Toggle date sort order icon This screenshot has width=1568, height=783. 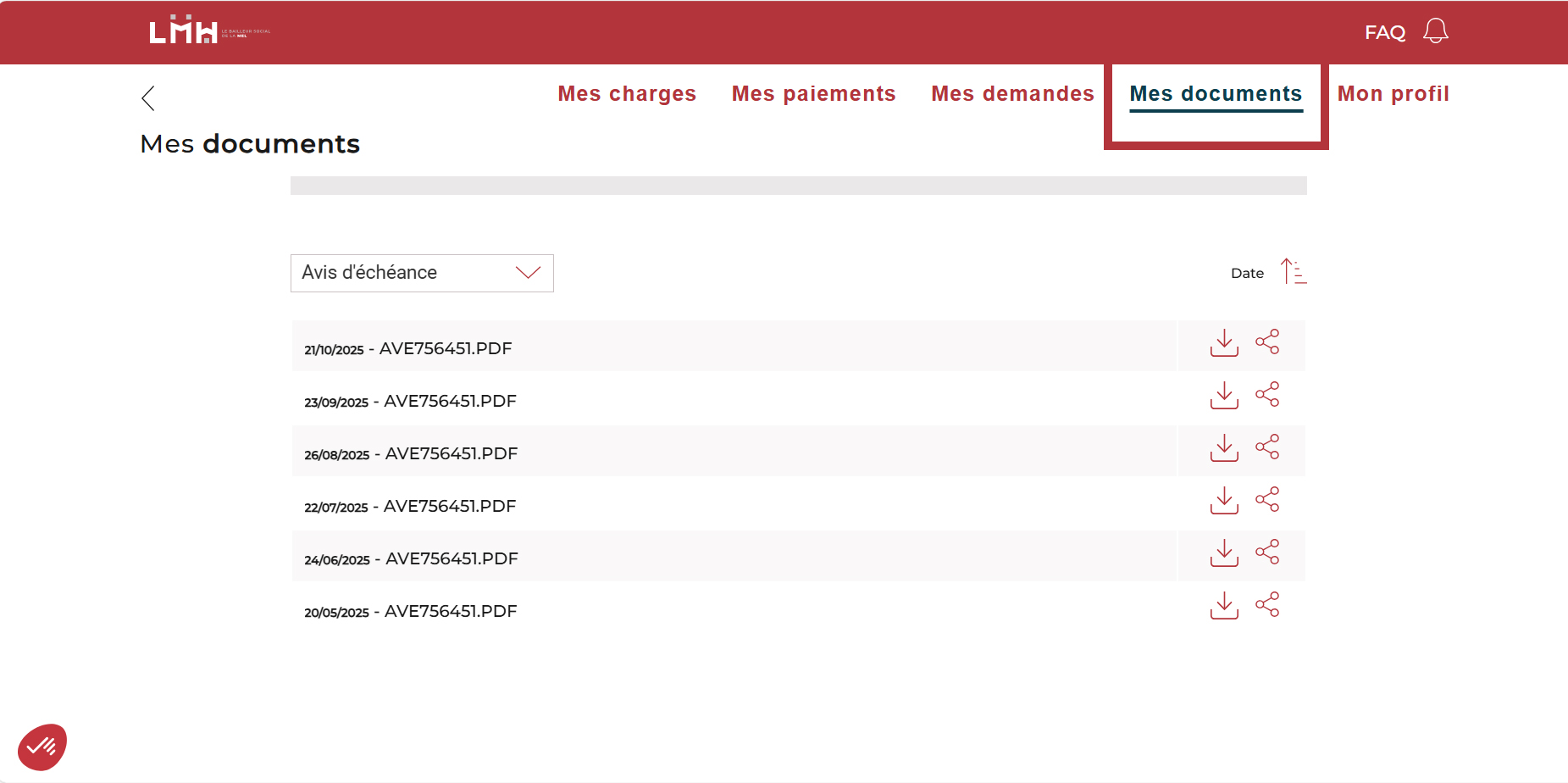(1293, 272)
